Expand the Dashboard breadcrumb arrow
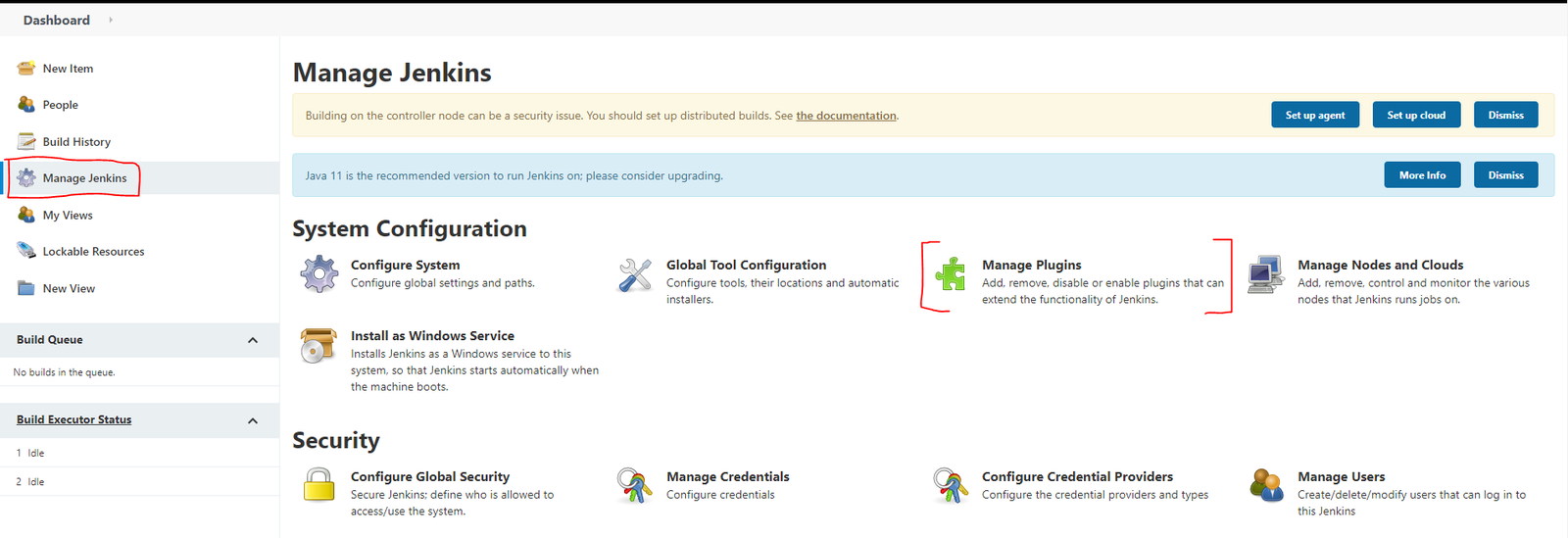This screenshot has height=538, width=1568. click(x=111, y=20)
